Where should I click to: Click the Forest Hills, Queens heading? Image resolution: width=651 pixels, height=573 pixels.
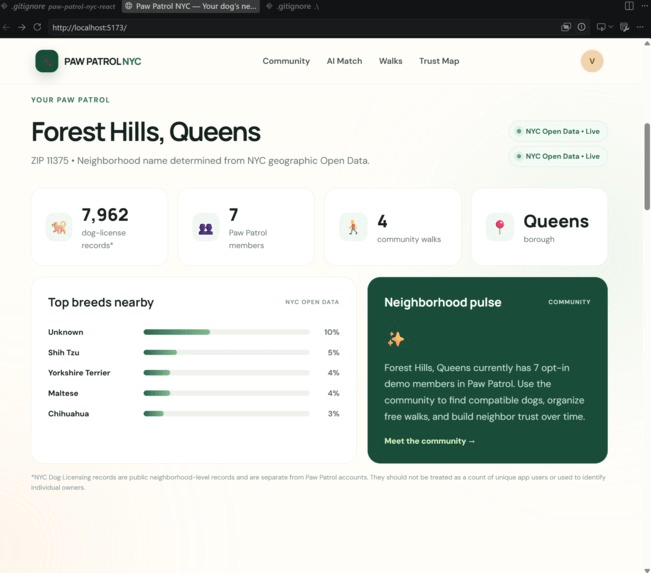pyautogui.click(x=146, y=132)
